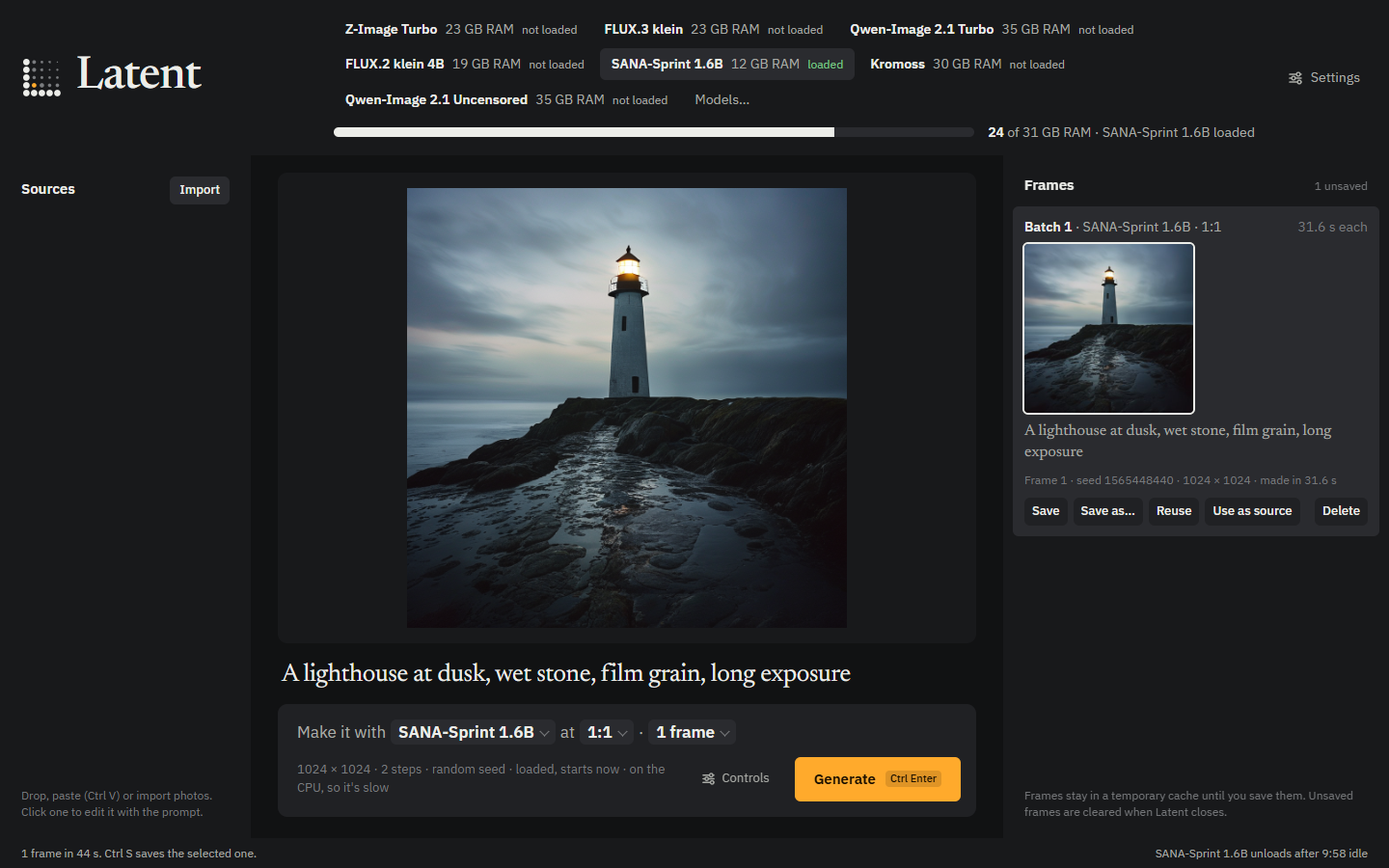Click Use as source button
This screenshot has height=868, width=1389.
(x=1252, y=511)
